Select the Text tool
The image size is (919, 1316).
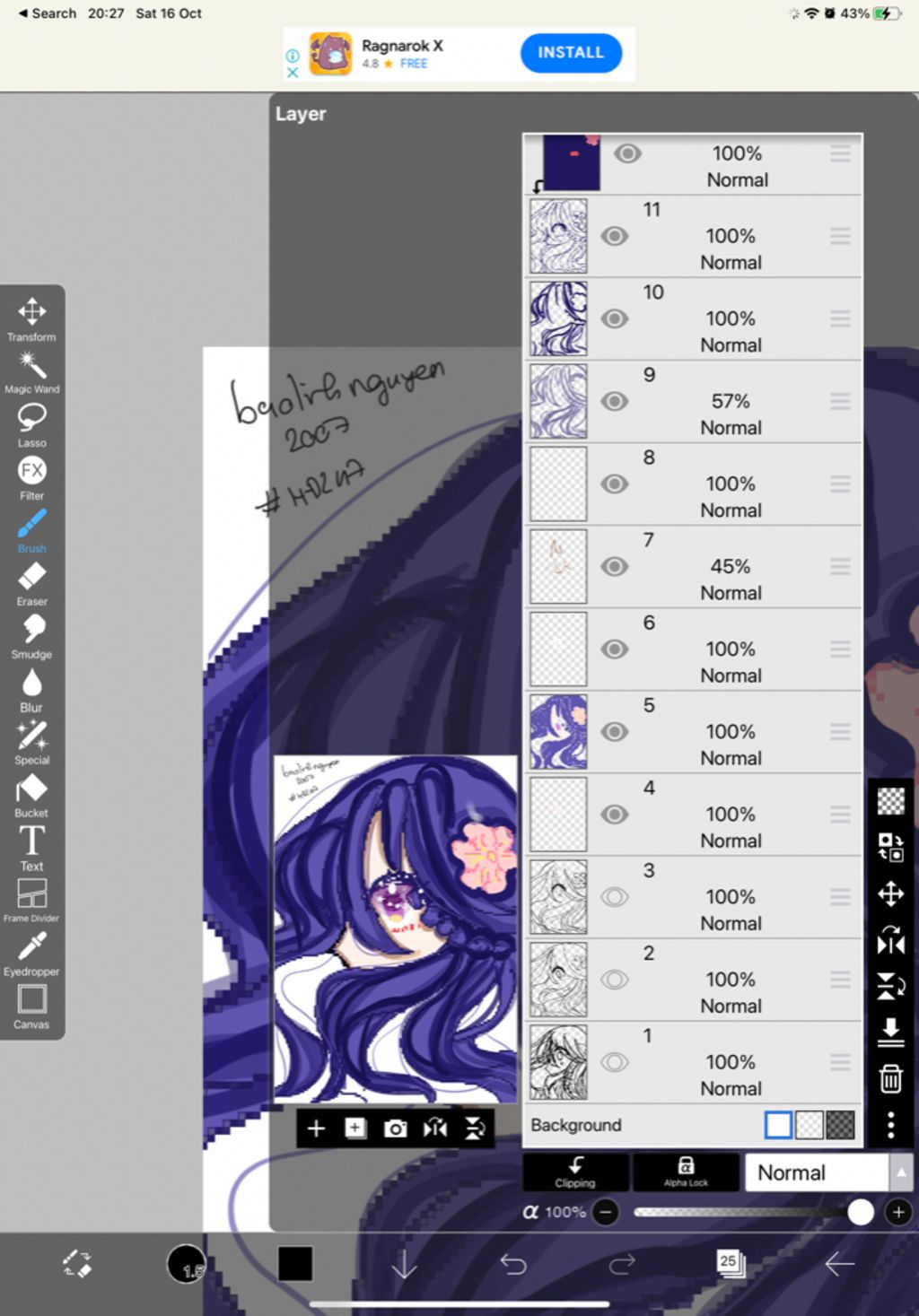[x=31, y=849]
